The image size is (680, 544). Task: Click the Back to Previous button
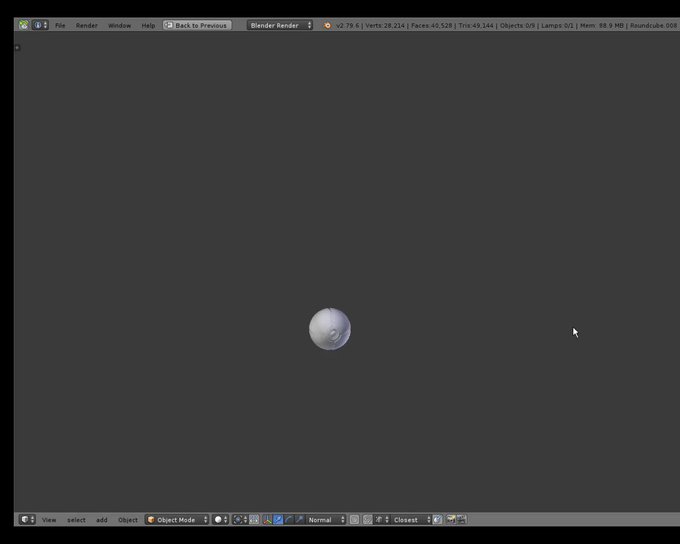[x=197, y=26]
